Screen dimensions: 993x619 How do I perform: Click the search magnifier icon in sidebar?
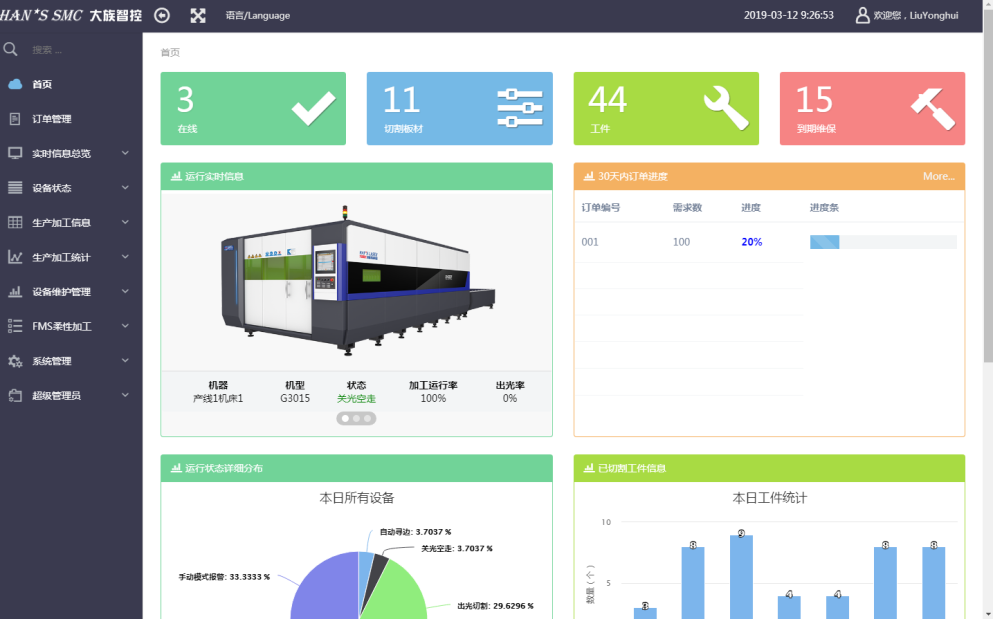pos(11,49)
